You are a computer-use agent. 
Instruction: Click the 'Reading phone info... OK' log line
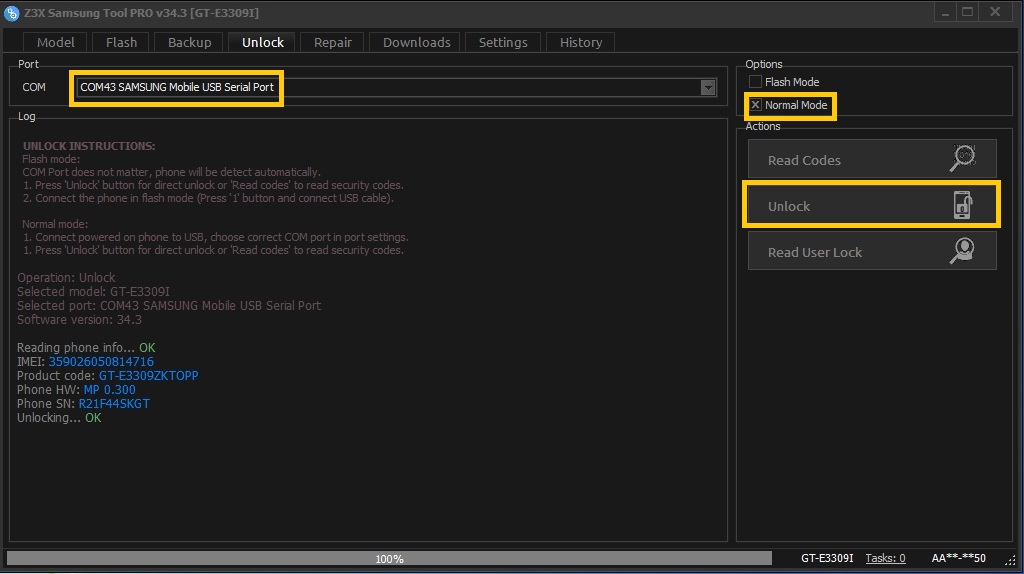coord(86,348)
